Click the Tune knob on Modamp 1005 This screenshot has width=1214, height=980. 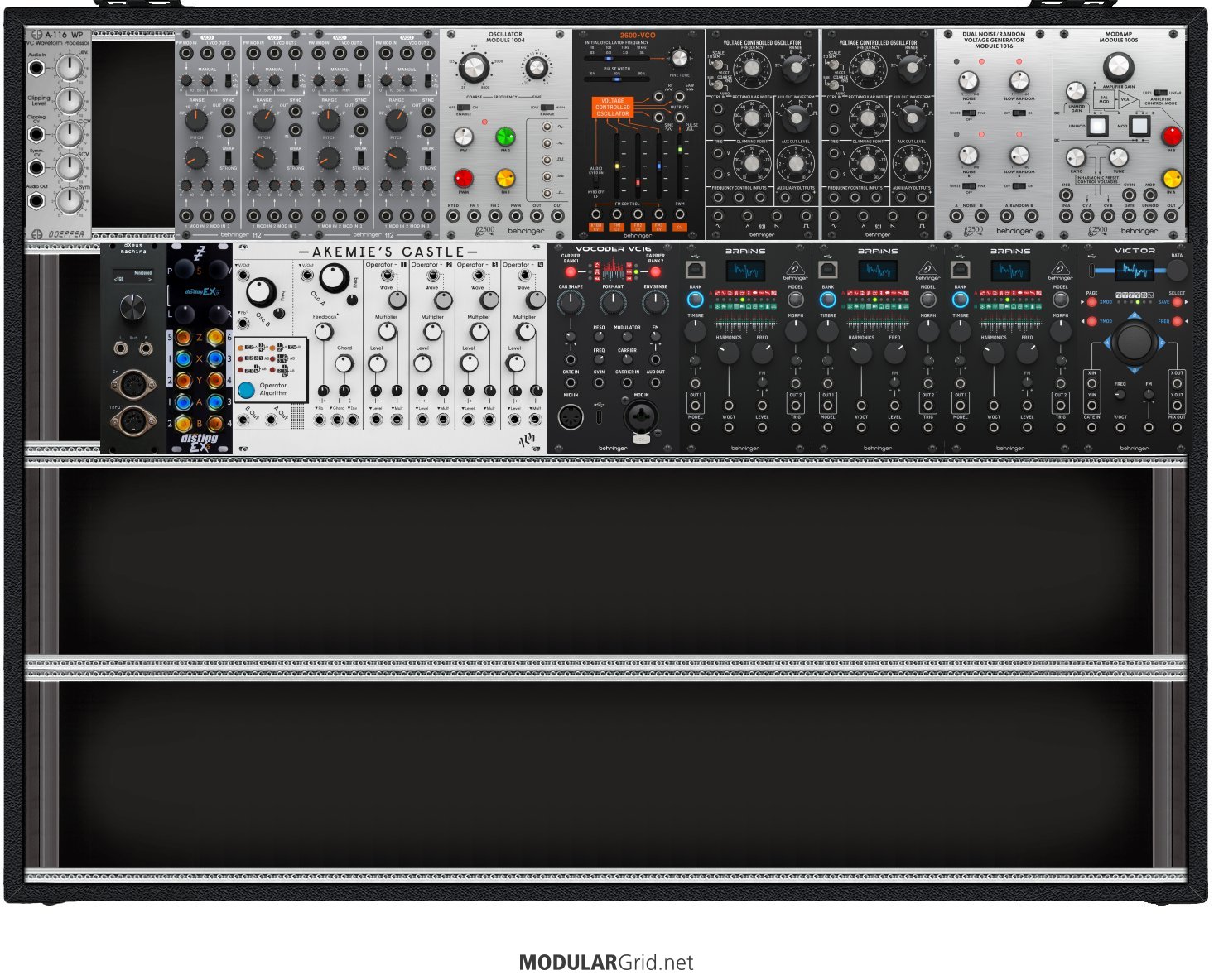[x=1119, y=157]
